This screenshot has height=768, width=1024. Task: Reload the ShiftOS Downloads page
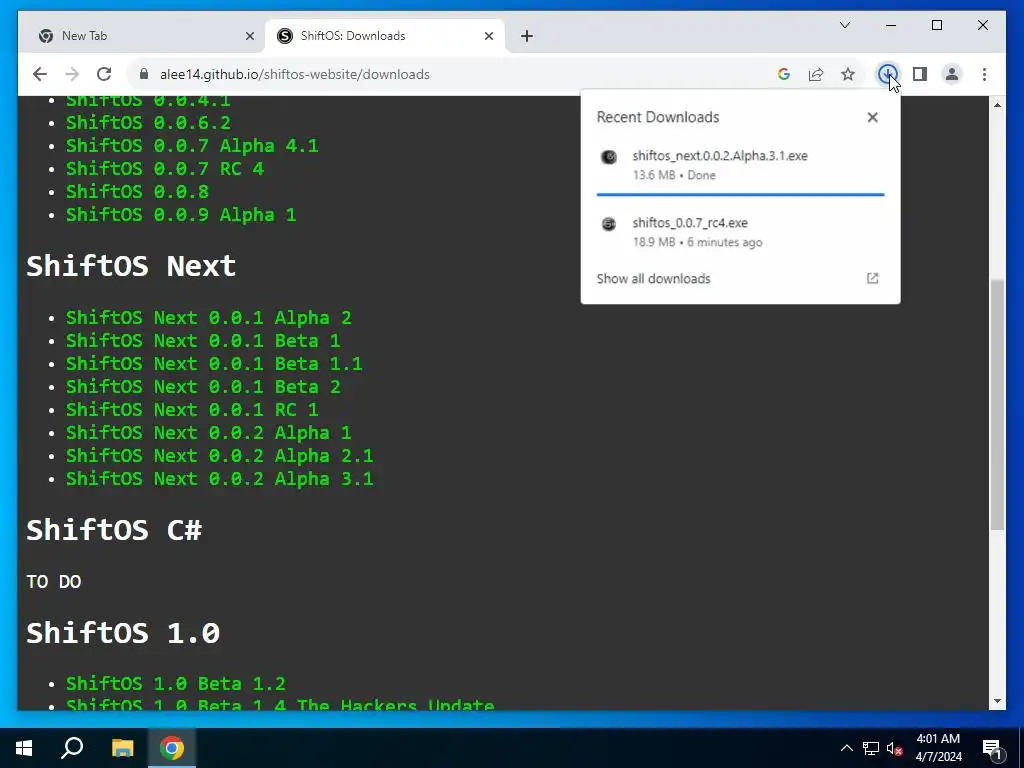pos(104,74)
